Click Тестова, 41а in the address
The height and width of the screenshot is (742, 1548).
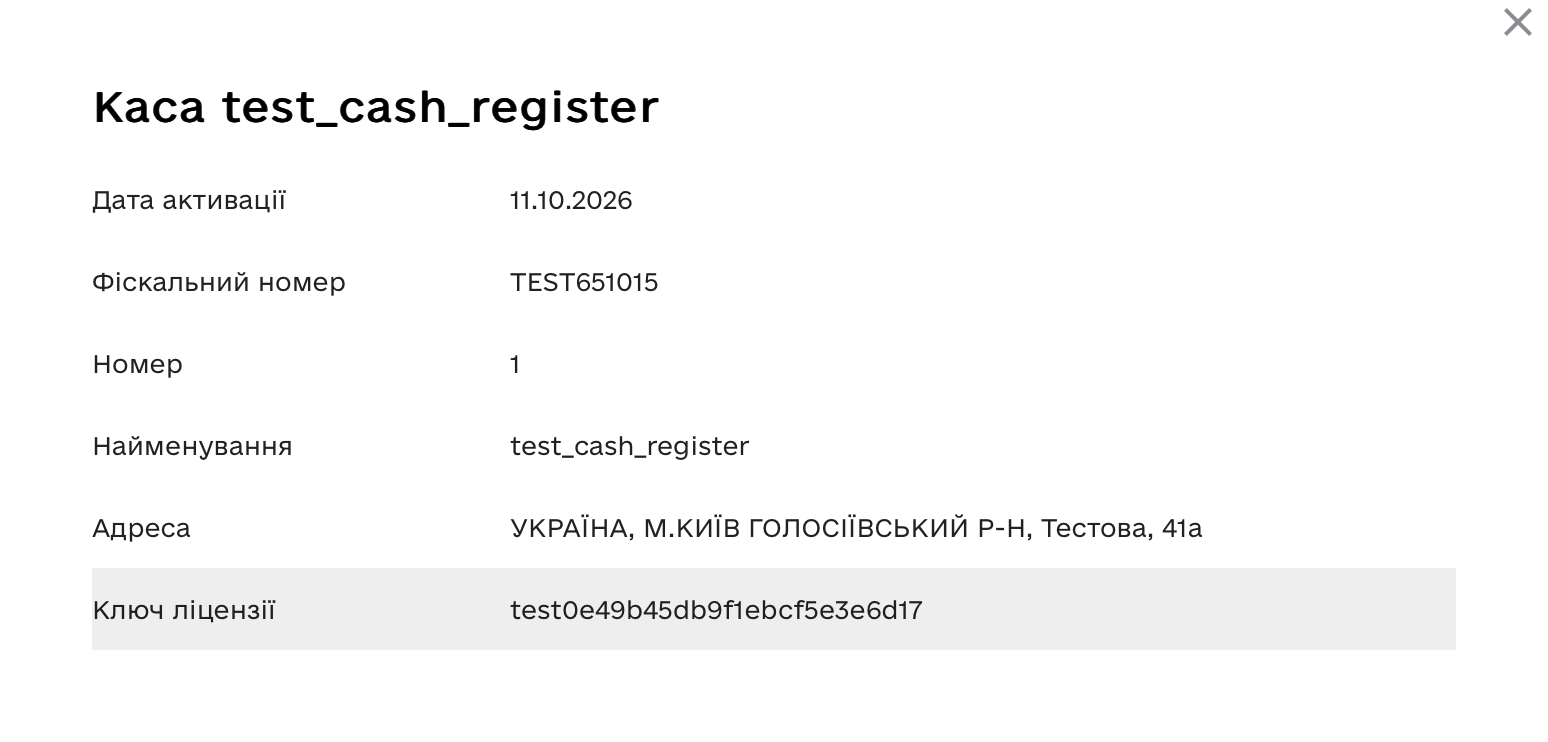click(x=1121, y=527)
